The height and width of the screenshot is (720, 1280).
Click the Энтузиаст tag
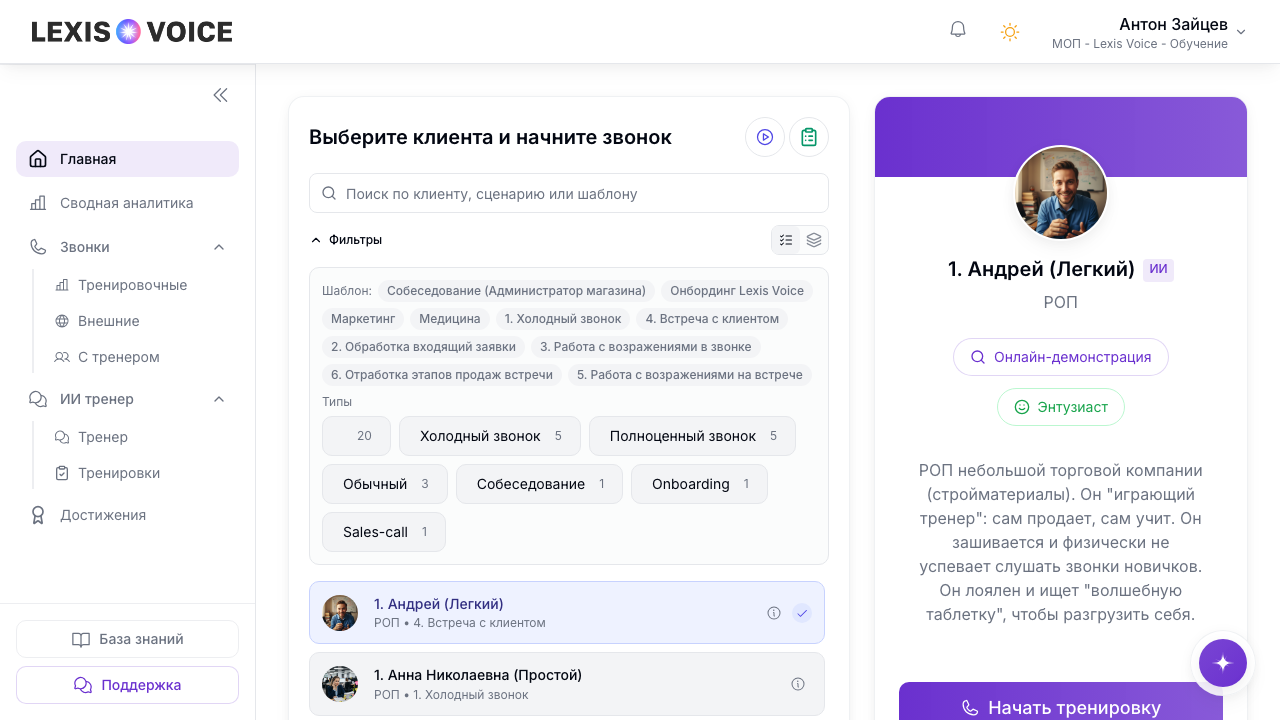click(x=1061, y=407)
